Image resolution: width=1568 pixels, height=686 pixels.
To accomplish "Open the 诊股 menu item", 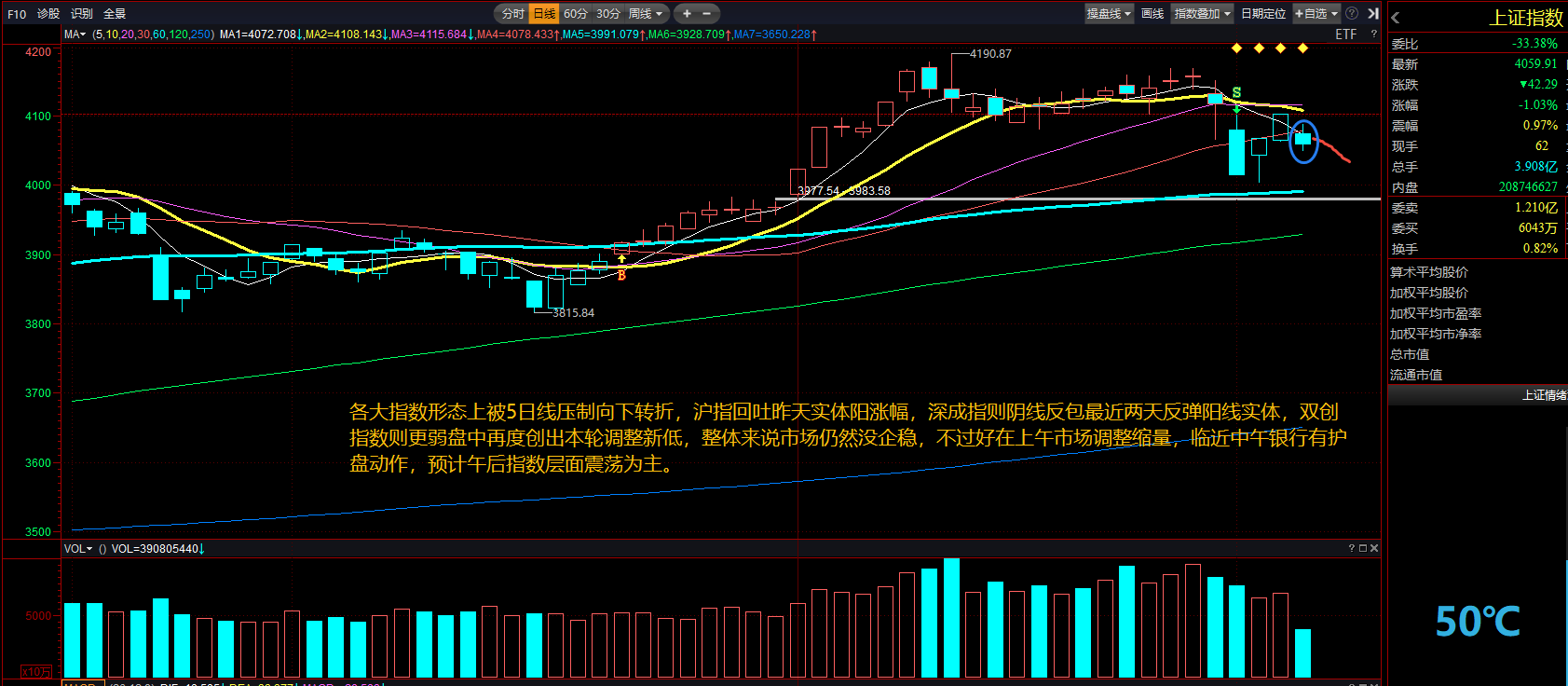I will [x=48, y=14].
